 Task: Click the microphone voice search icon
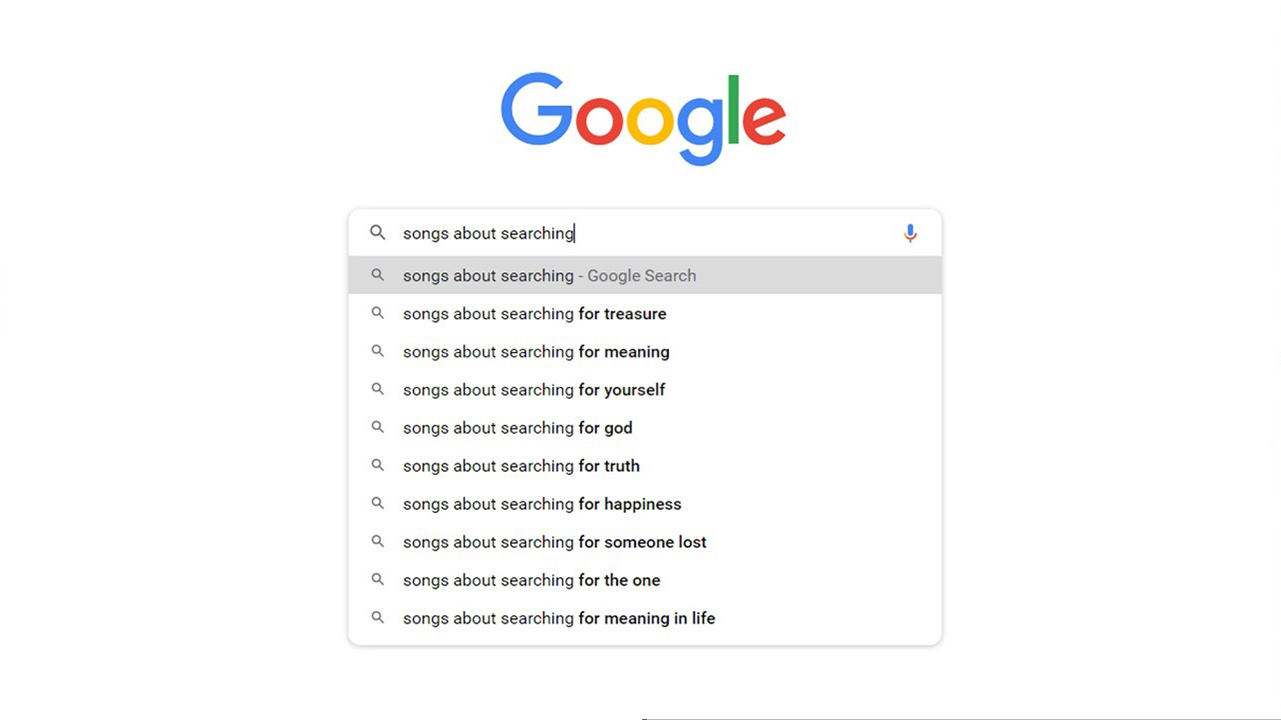click(x=910, y=233)
